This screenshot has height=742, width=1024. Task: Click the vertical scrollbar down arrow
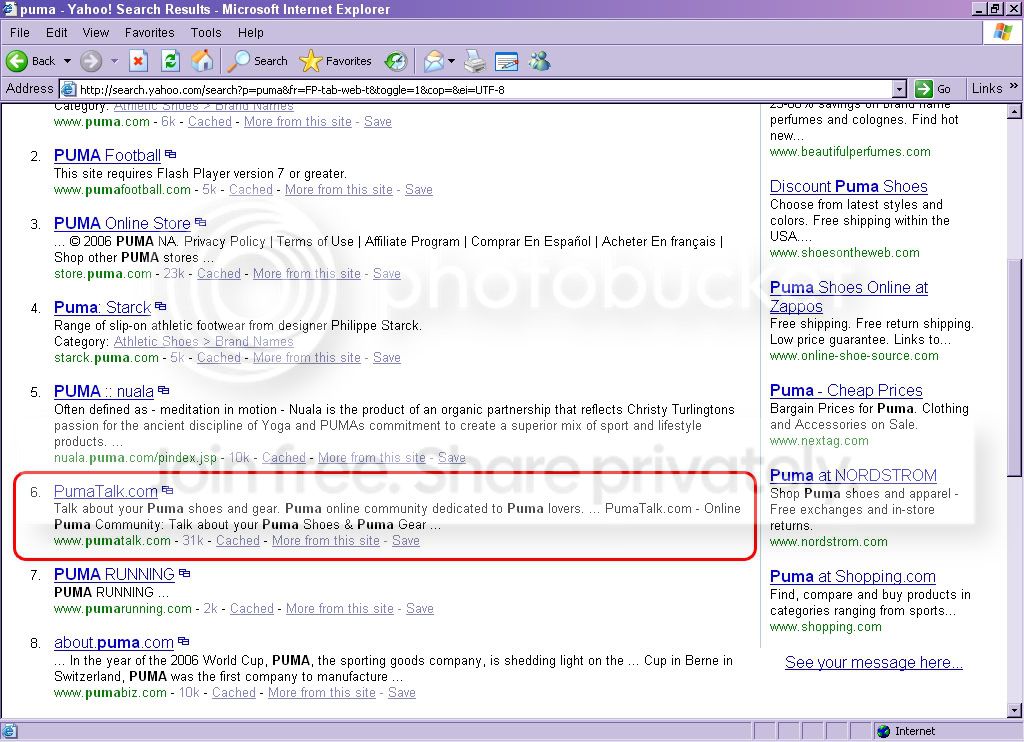click(1014, 711)
